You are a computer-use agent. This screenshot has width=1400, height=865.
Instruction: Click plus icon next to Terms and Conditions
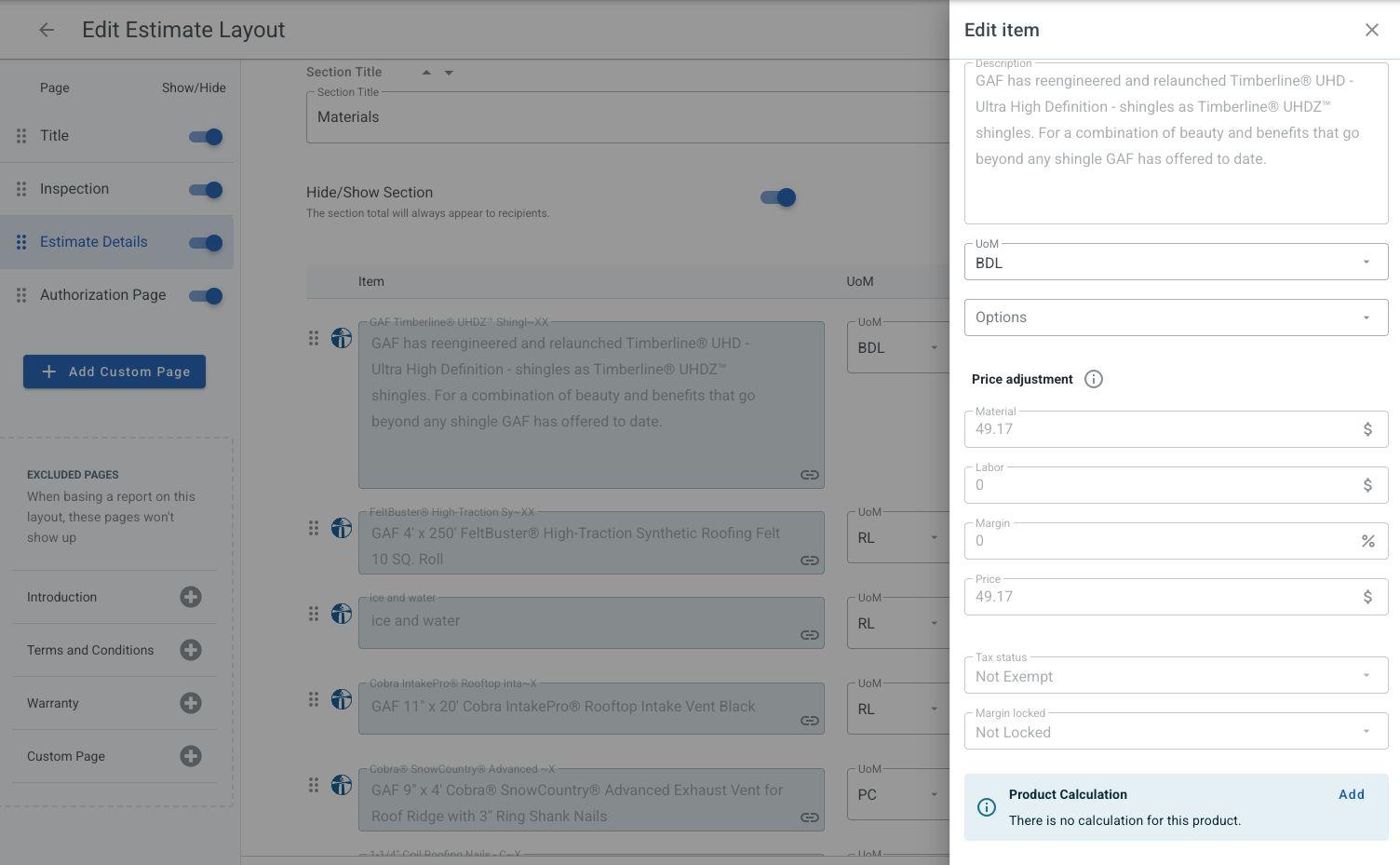coord(191,650)
